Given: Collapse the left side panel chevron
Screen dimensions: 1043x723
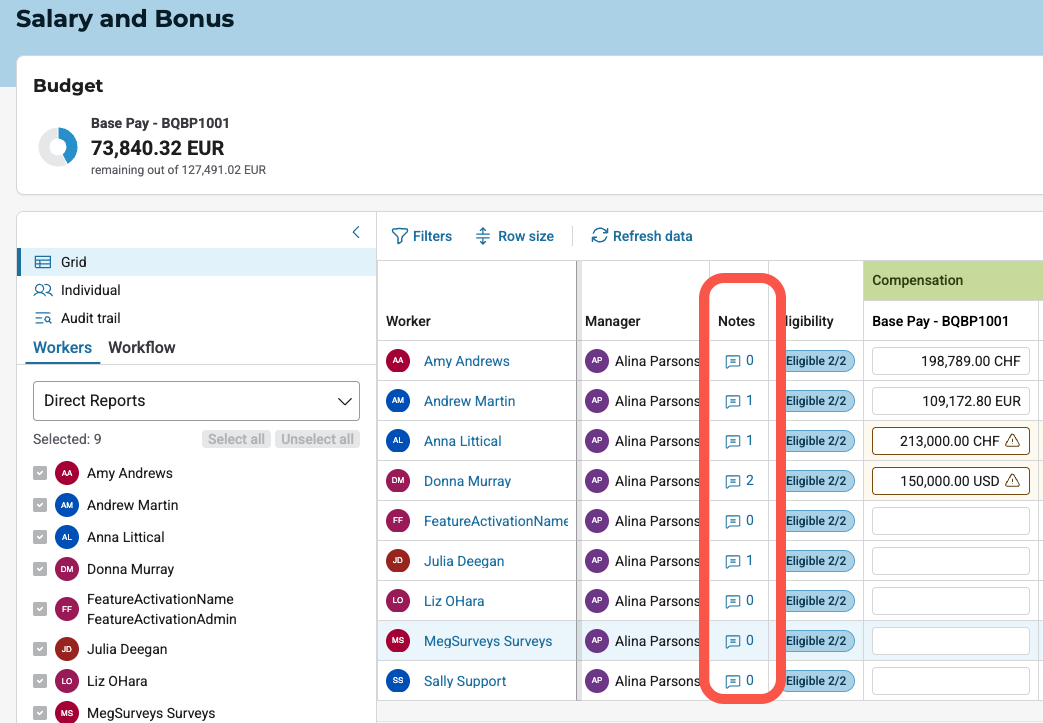Looking at the screenshot, I should (x=356, y=232).
